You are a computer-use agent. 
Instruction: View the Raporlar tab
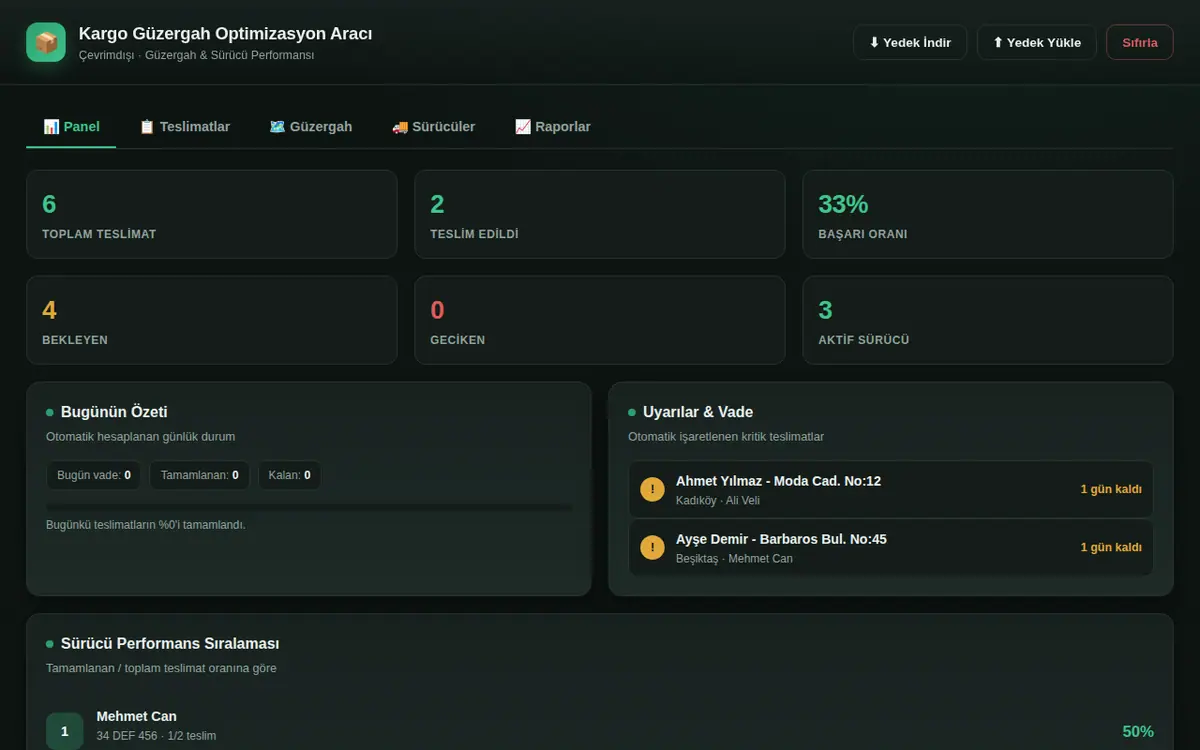[x=552, y=127]
